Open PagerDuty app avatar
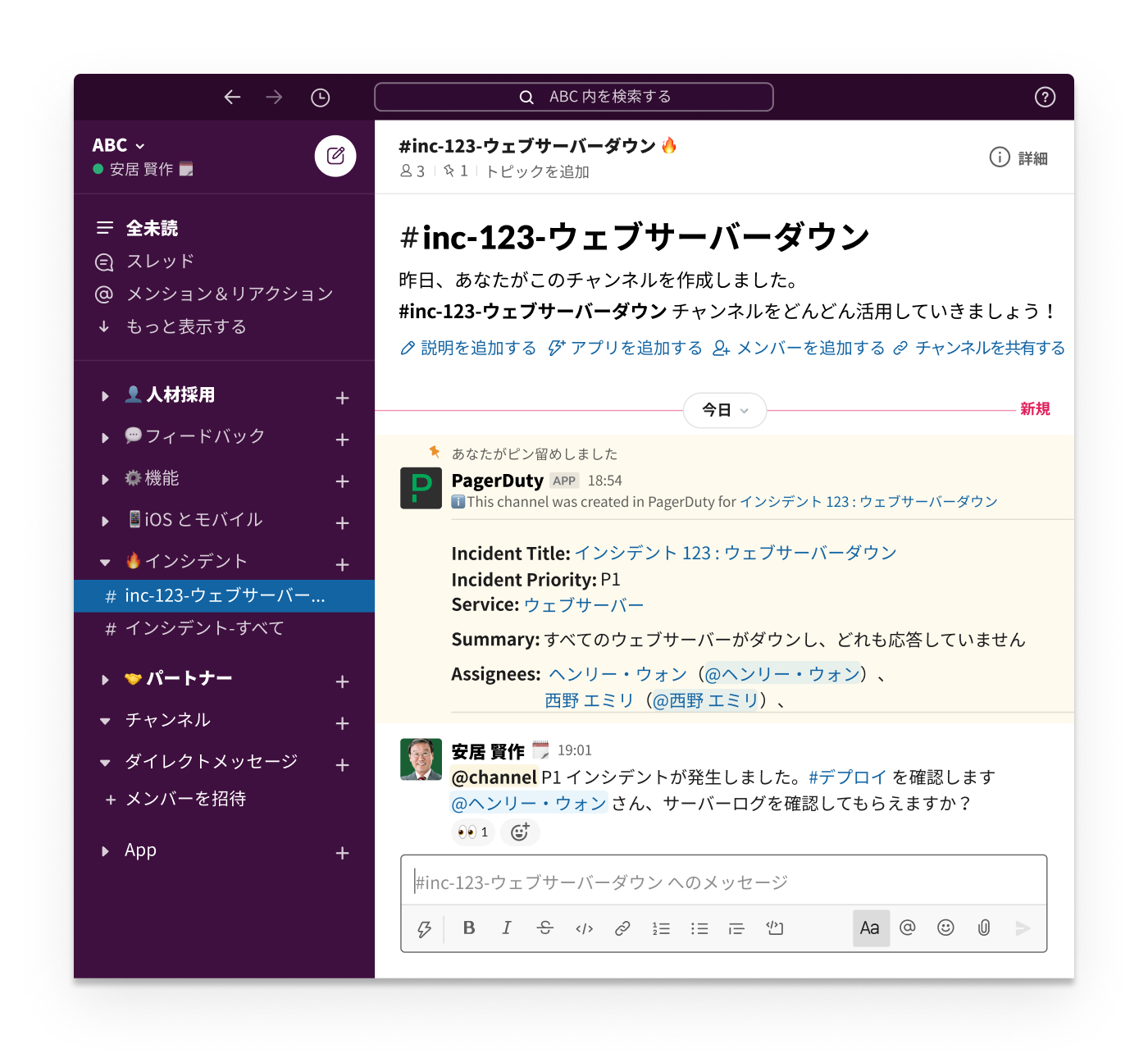Screen dimensions: 1148x1053 421,488
